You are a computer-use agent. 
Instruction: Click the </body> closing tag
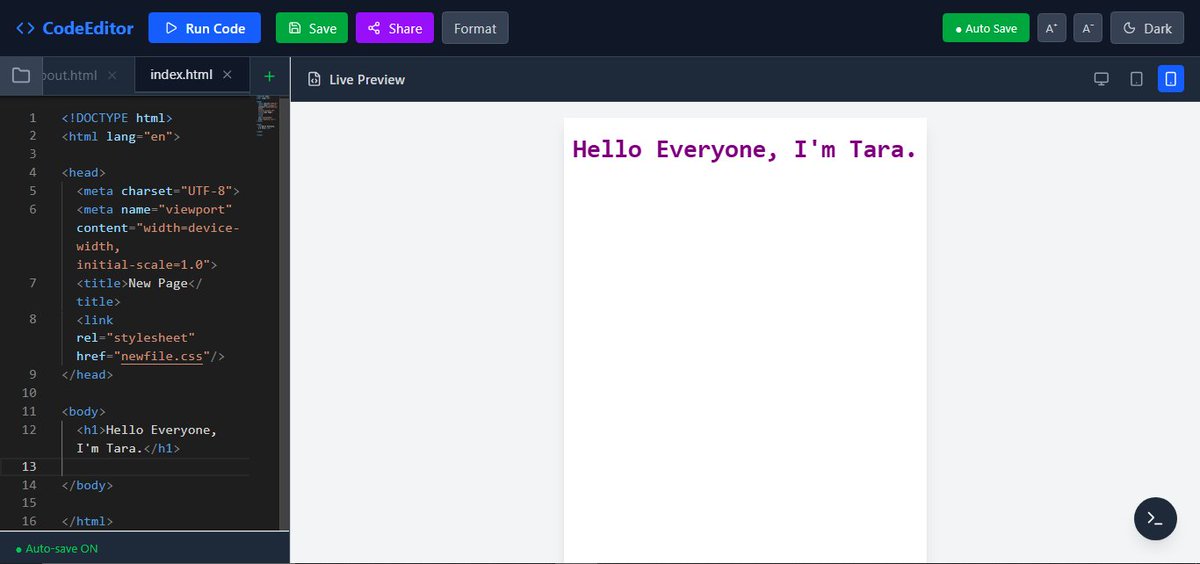coord(87,485)
